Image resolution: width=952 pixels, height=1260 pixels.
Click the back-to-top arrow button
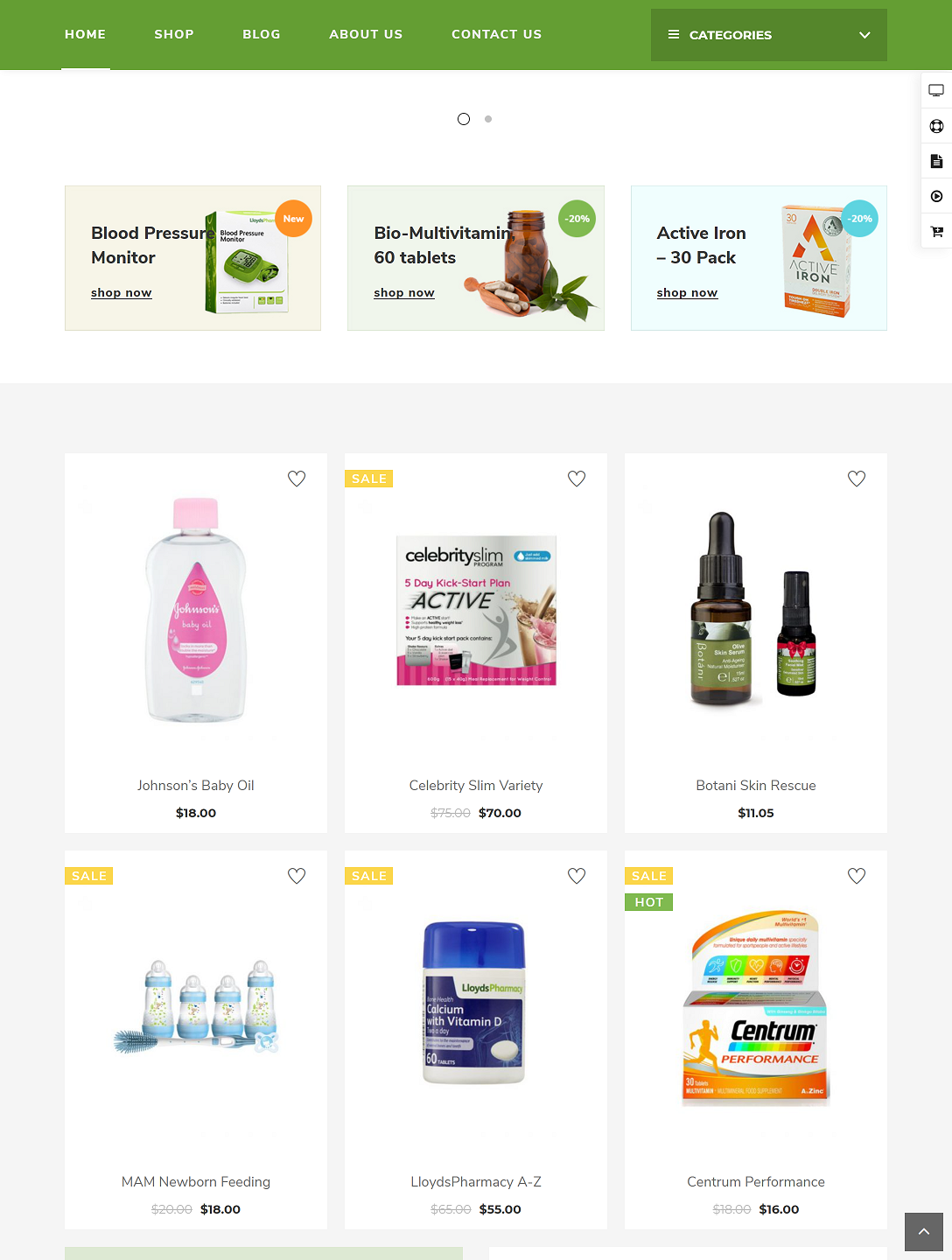(924, 1232)
